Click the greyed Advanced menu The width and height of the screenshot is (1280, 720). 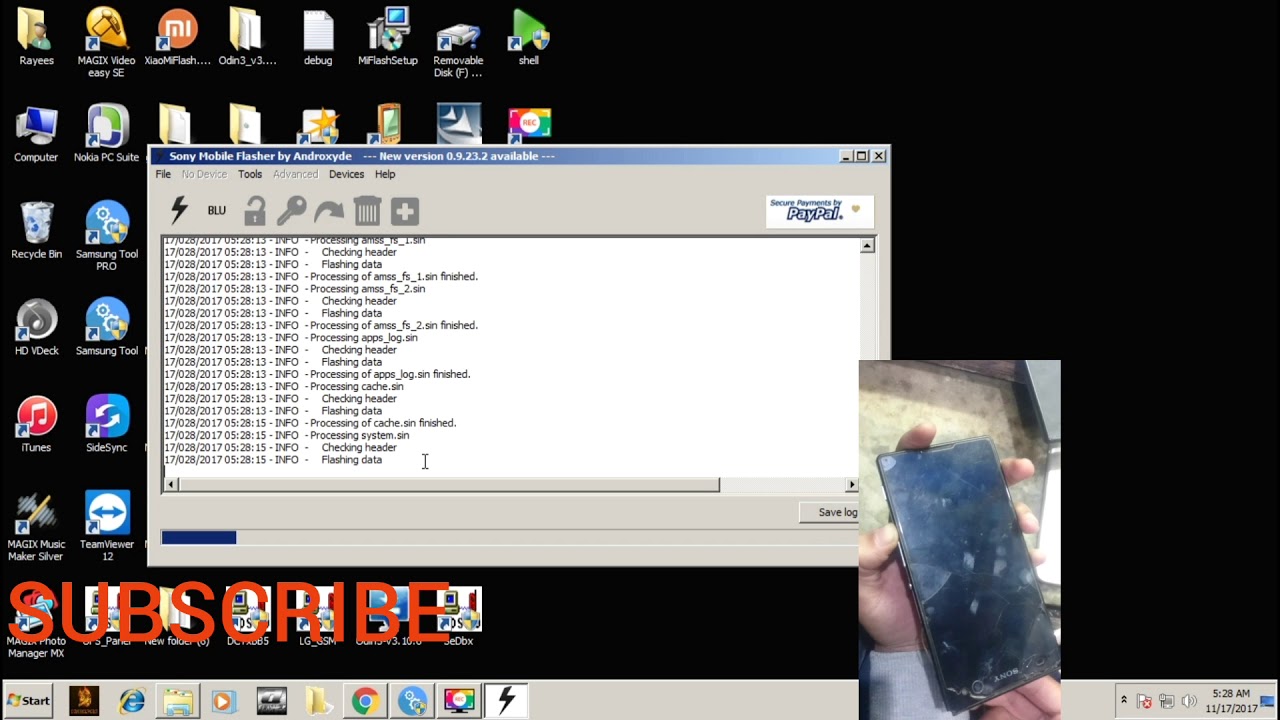pyautogui.click(x=295, y=174)
